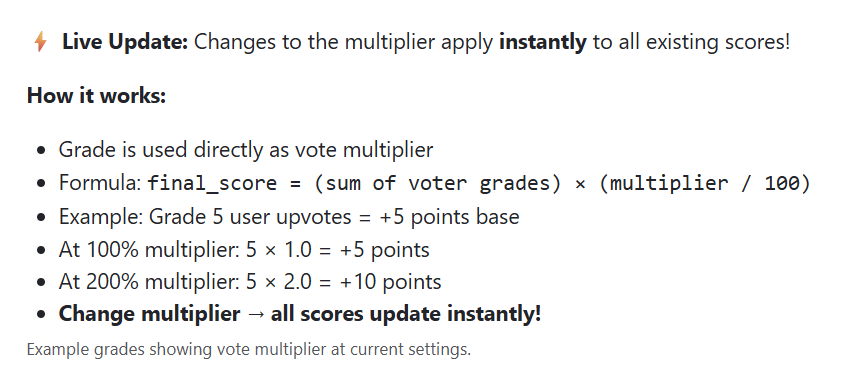Click the bold "Live Update:" label

pos(125,42)
